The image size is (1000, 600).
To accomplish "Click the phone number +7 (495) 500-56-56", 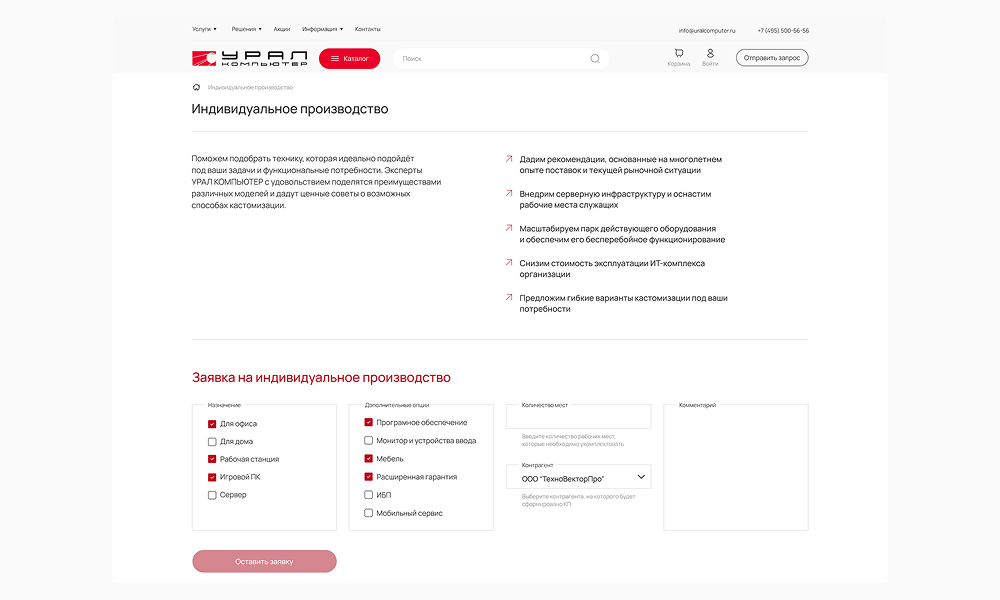I will [783, 30].
